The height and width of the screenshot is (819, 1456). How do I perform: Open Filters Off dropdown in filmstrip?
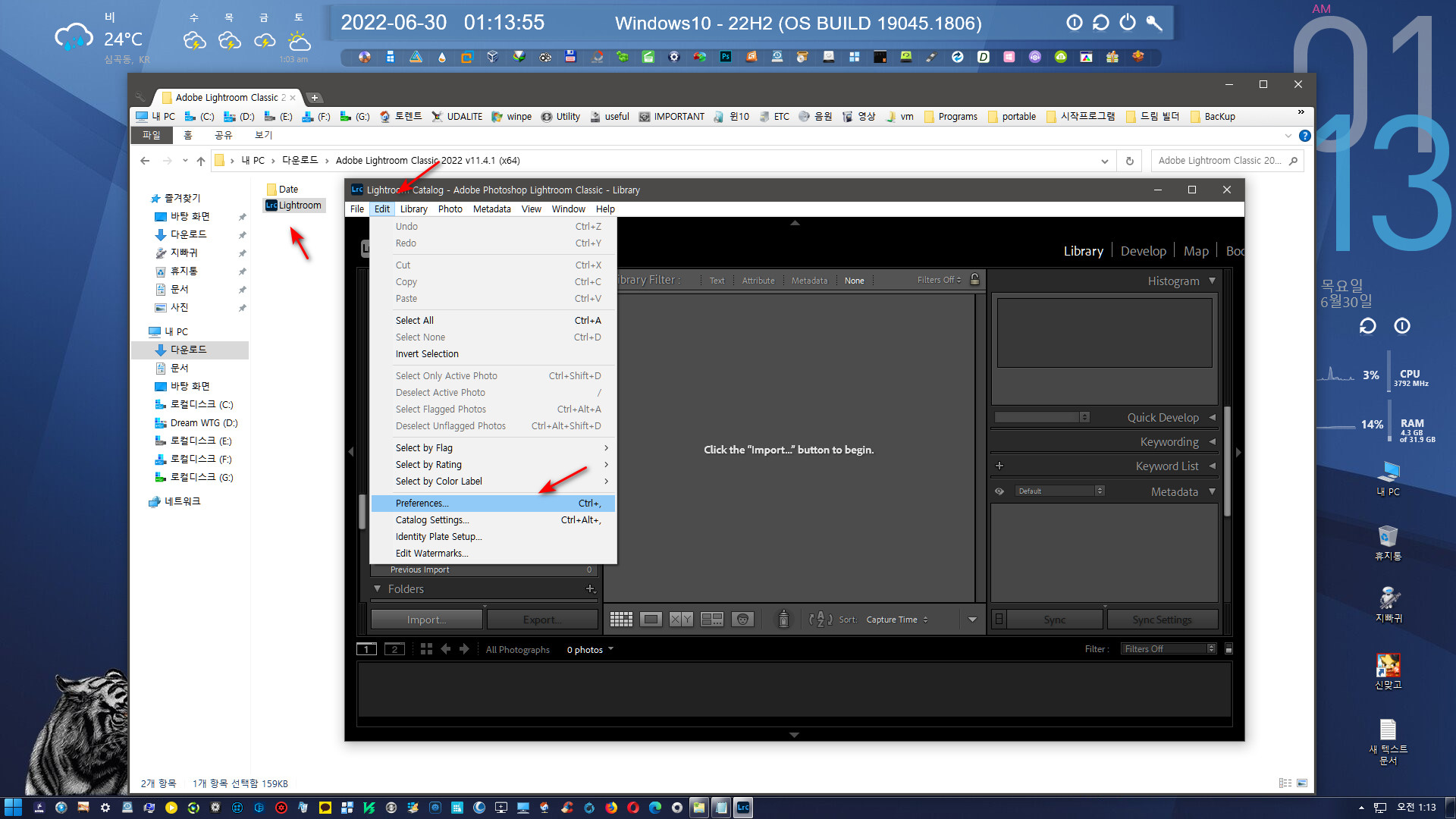pyautogui.click(x=1169, y=649)
